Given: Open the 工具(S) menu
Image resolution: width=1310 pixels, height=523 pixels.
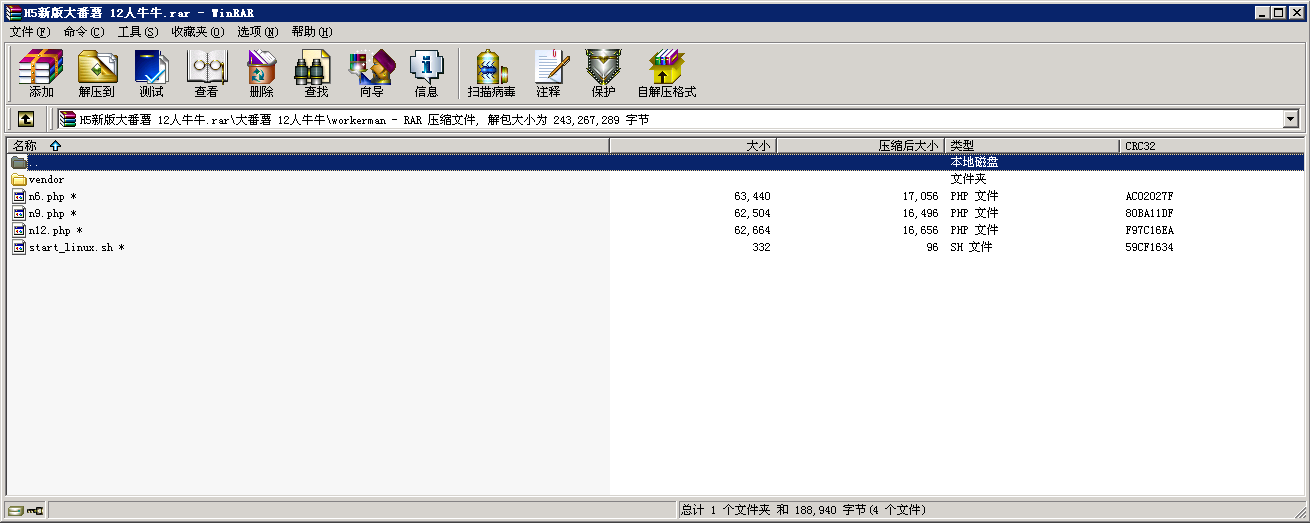Looking at the screenshot, I should point(137,32).
